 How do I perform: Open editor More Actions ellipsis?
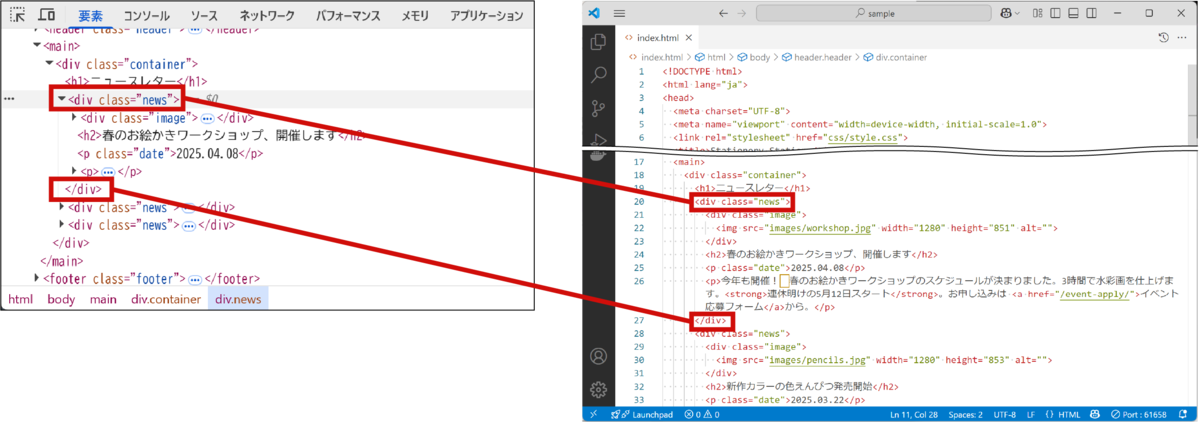[x=1184, y=37]
